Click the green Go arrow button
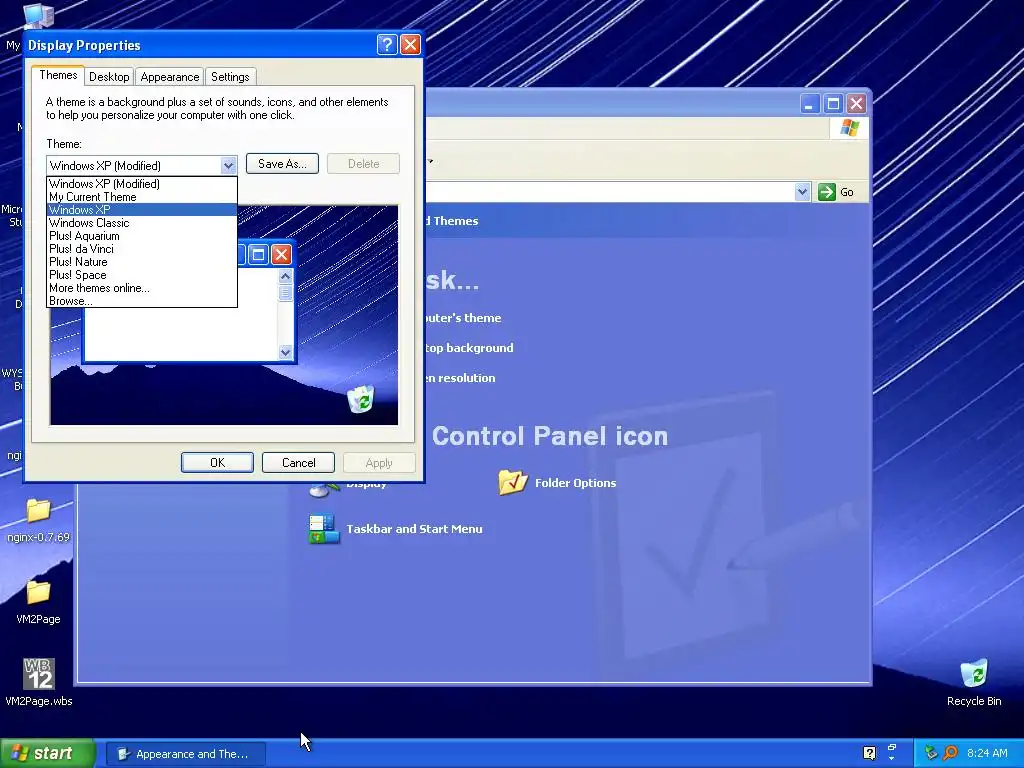 point(827,191)
